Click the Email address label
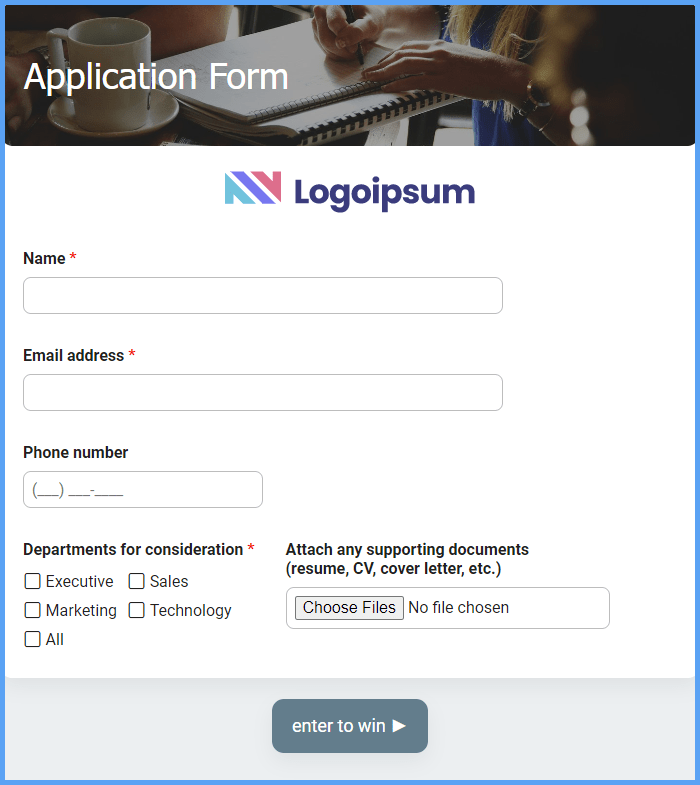The width and height of the screenshot is (700, 785). pyautogui.click(x=74, y=355)
